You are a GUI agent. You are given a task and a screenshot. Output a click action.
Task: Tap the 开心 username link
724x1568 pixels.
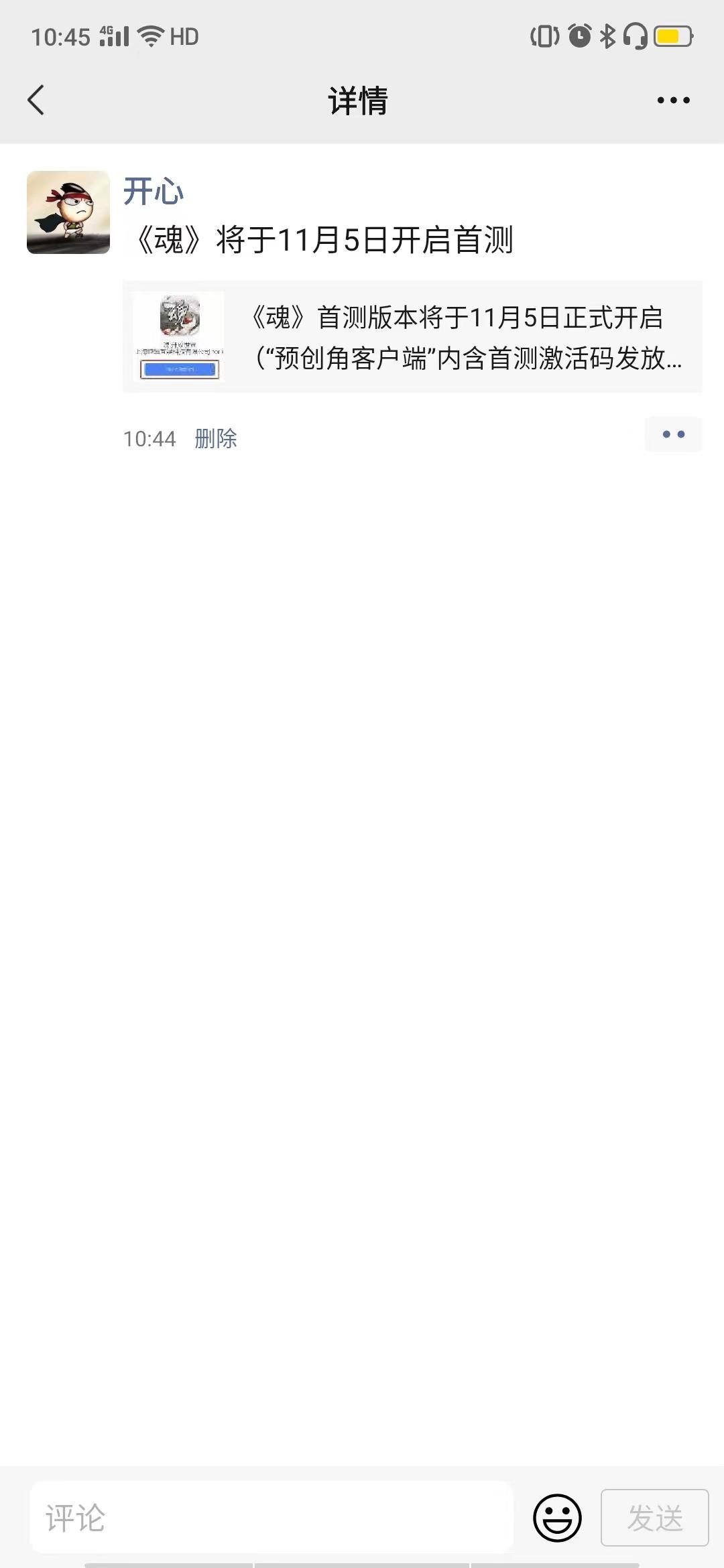pyautogui.click(x=154, y=191)
